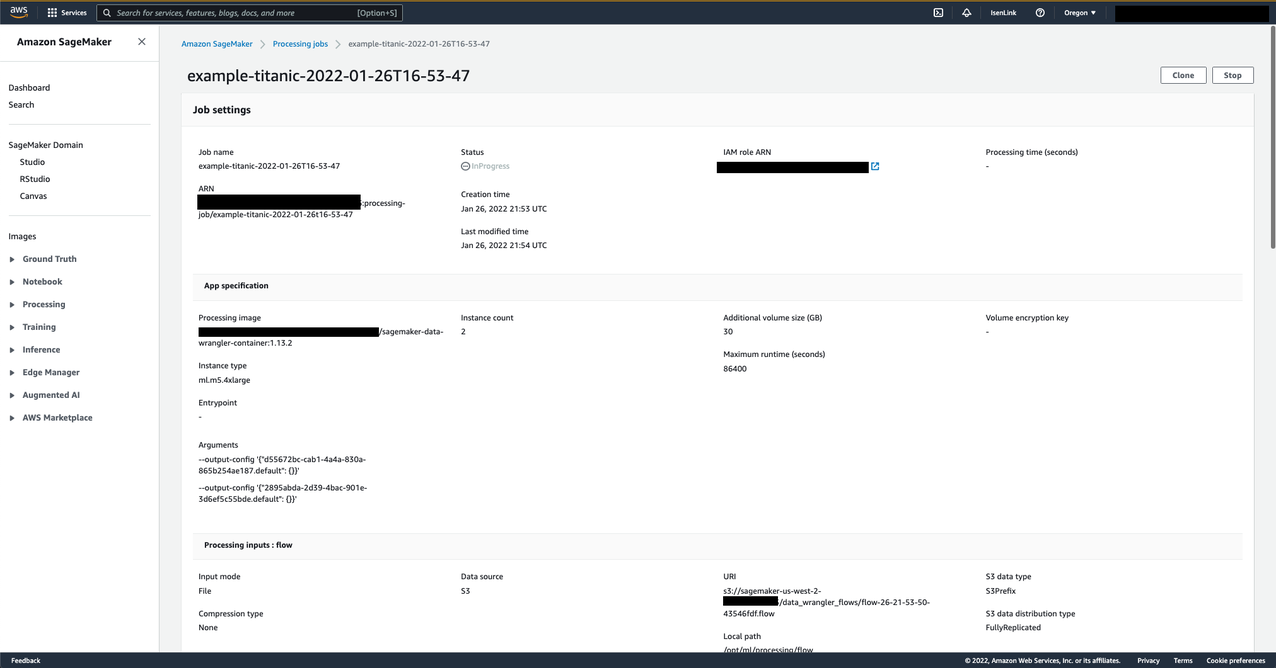Go to Amazon SageMaker breadcrumb

click(217, 44)
